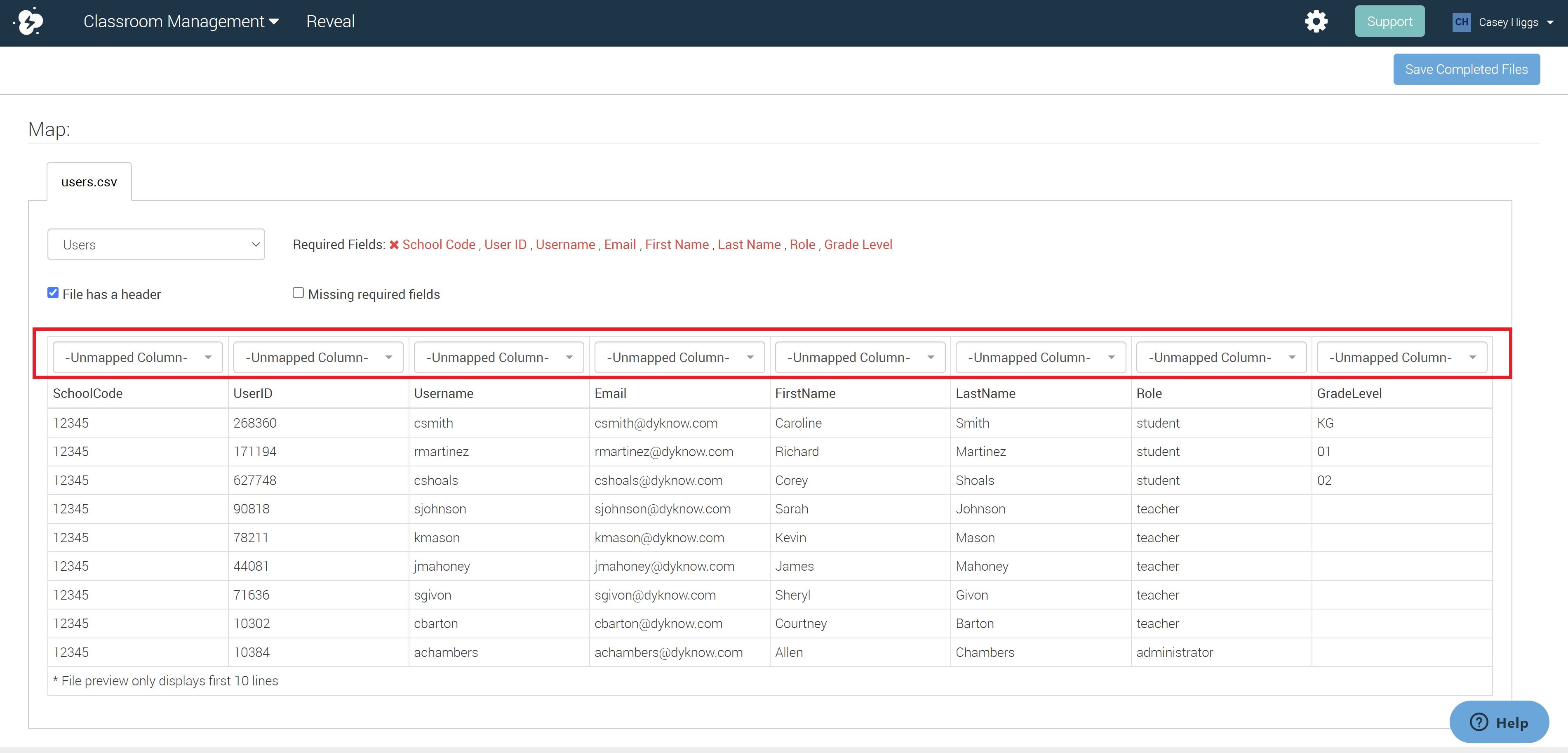
Task: Click the Map: heading
Action: coord(49,129)
